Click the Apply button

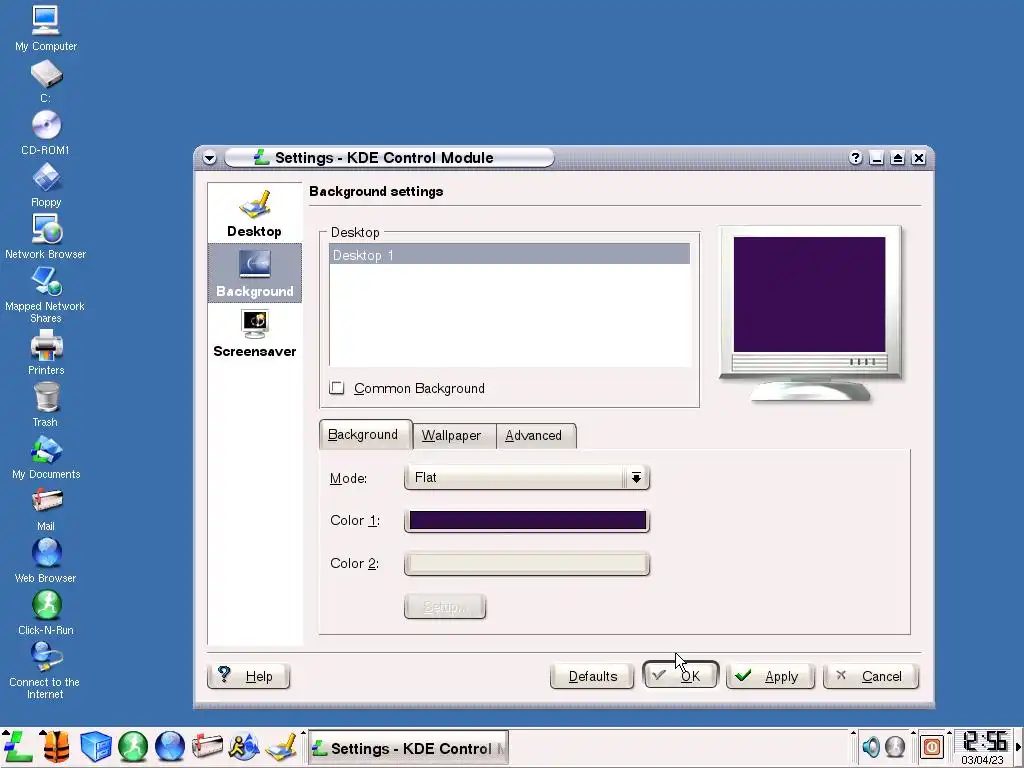(771, 676)
